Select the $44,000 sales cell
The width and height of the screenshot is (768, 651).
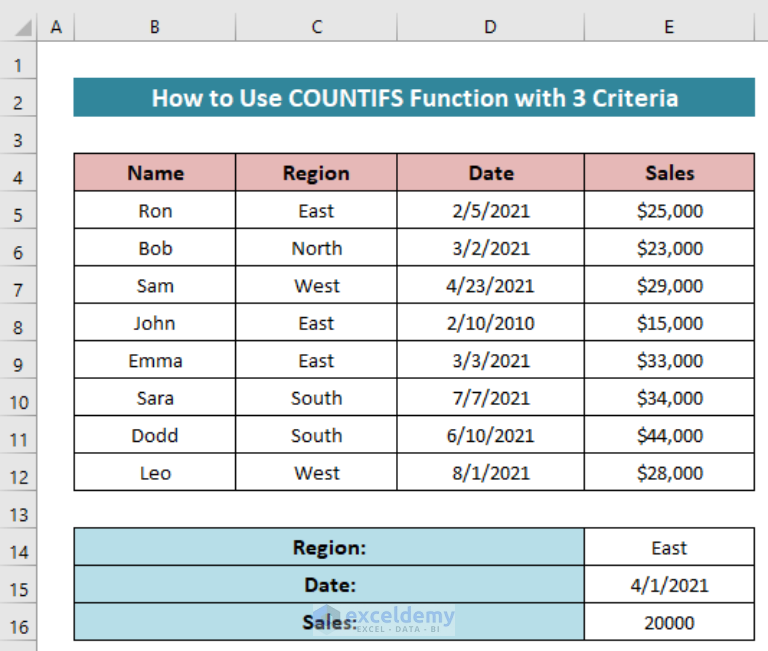(x=669, y=436)
